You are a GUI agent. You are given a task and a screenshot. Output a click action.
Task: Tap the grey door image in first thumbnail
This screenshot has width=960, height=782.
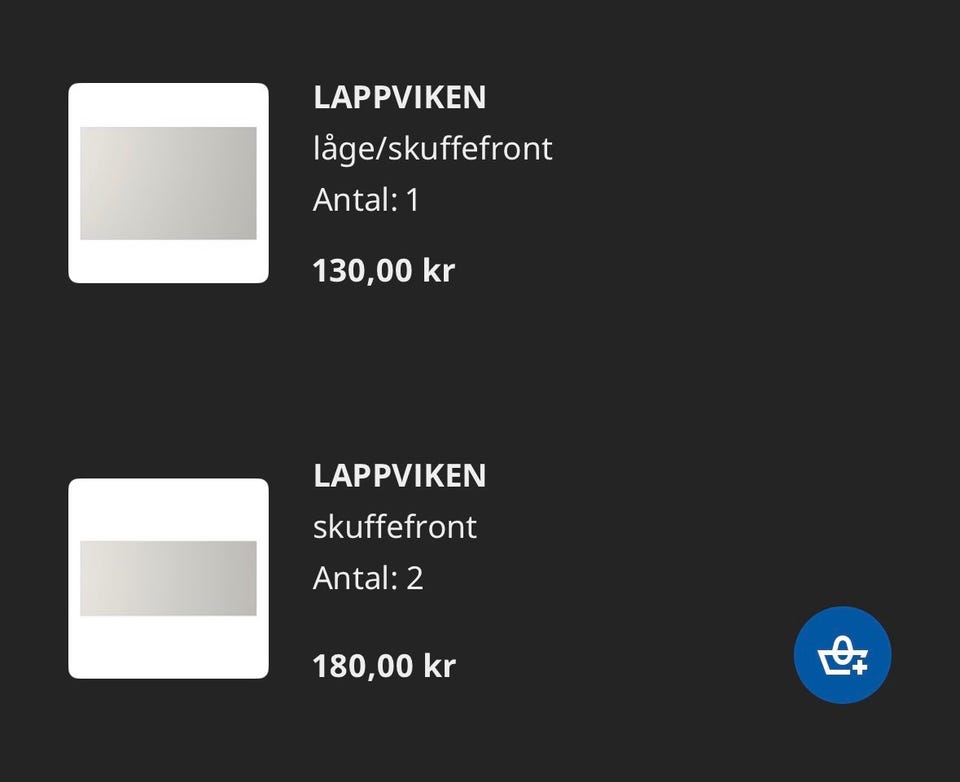click(x=168, y=183)
